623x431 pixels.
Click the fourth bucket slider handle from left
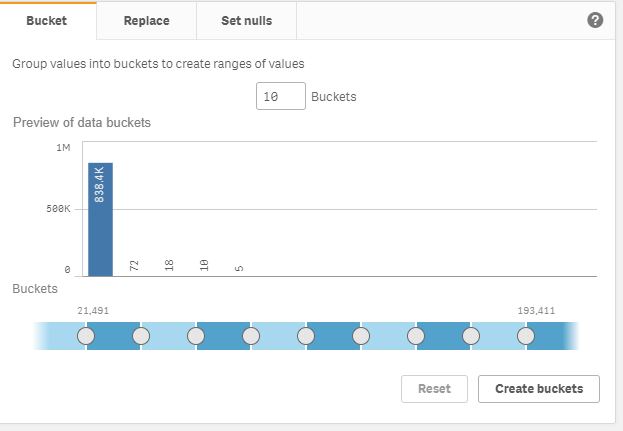251,336
